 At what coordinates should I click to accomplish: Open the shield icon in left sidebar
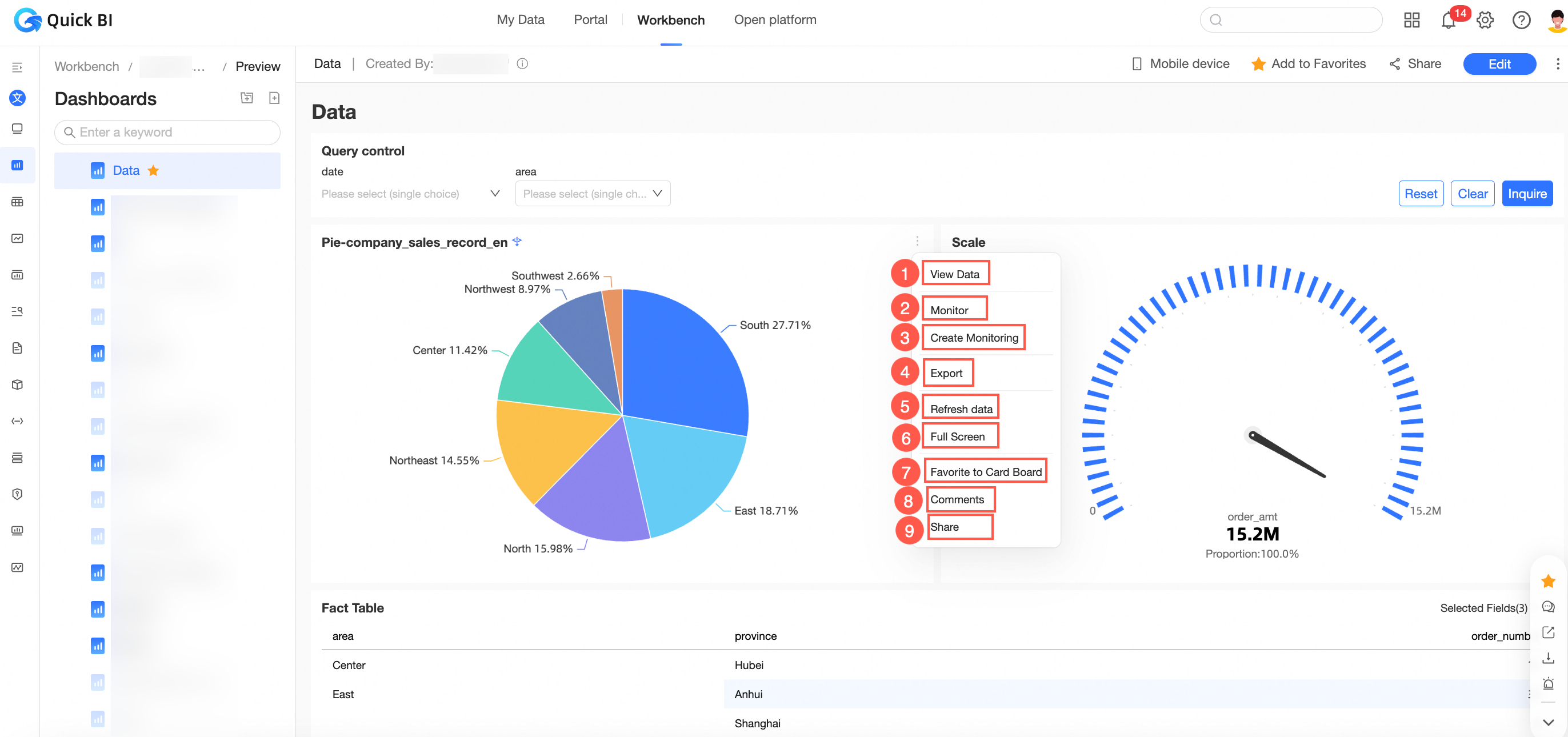click(x=17, y=494)
